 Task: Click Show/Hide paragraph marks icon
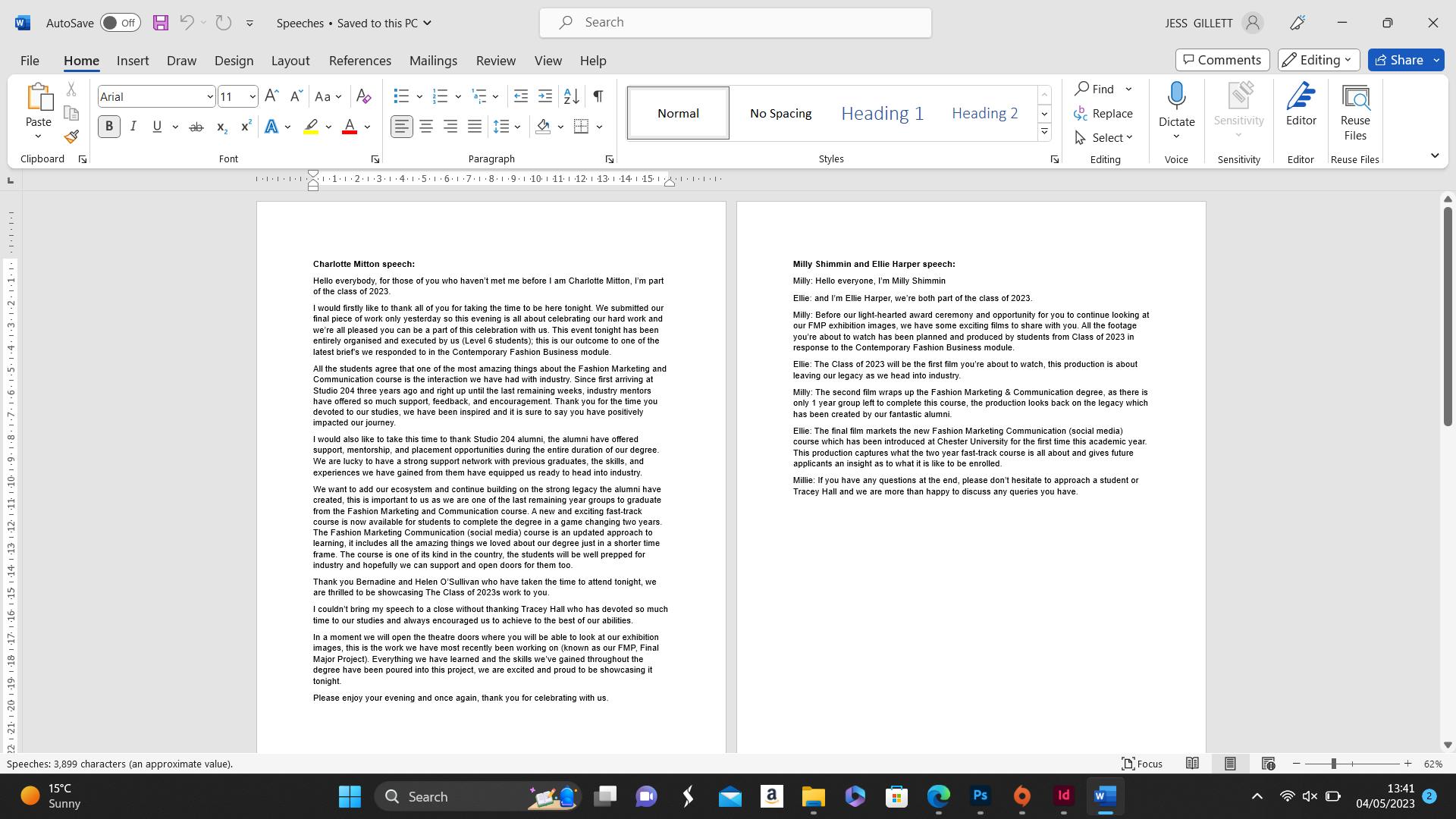click(598, 96)
